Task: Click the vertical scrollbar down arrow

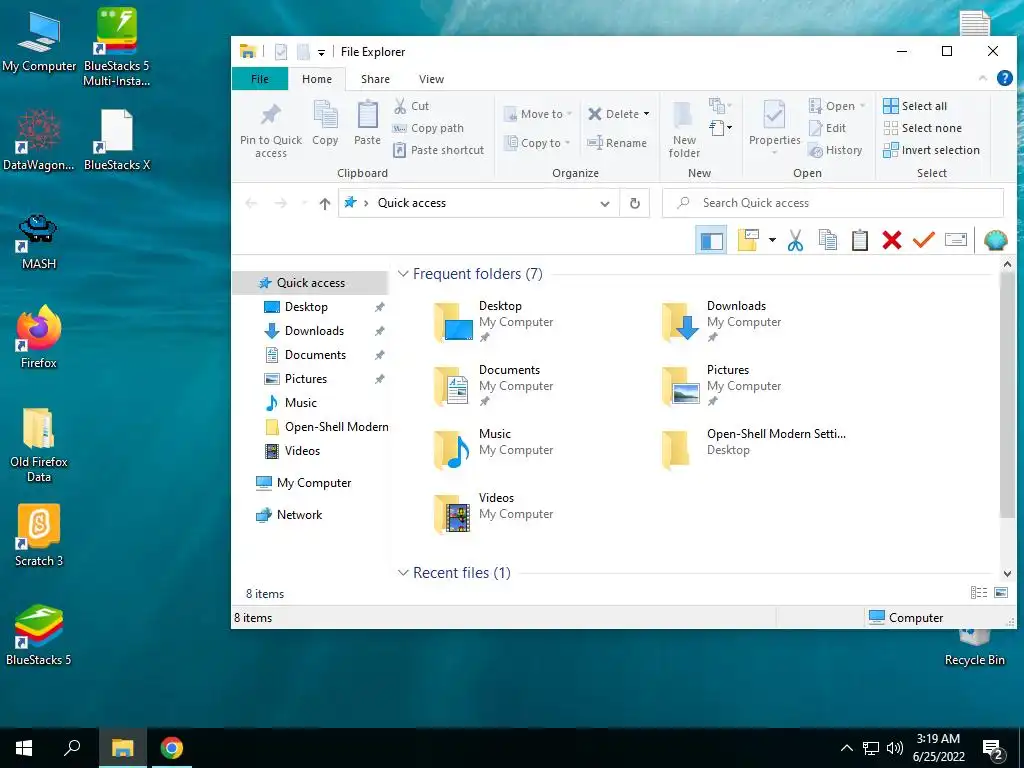Action: (x=1007, y=573)
